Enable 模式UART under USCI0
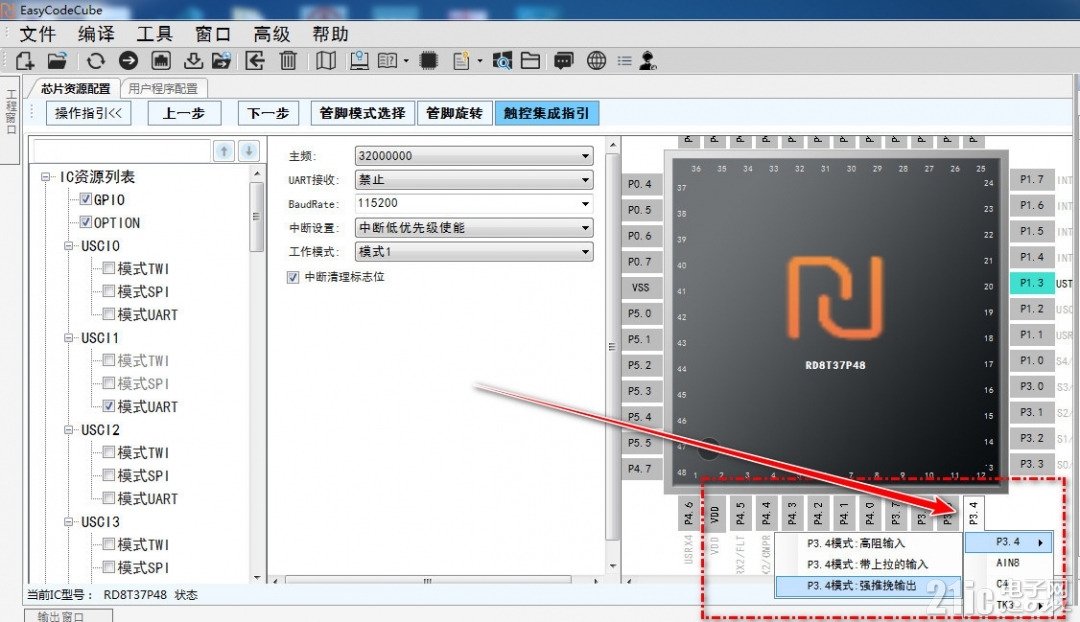 pyautogui.click(x=109, y=314)
